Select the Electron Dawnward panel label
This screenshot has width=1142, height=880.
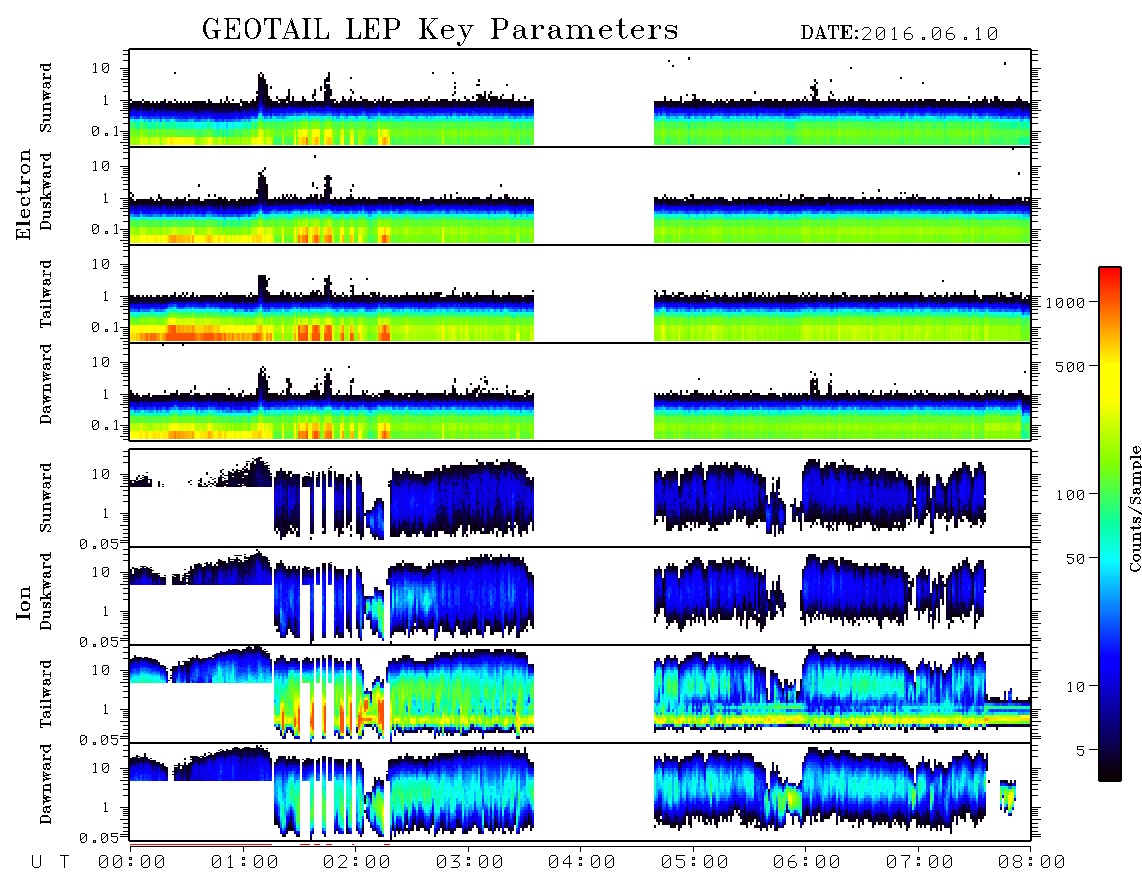coord(46,385)
